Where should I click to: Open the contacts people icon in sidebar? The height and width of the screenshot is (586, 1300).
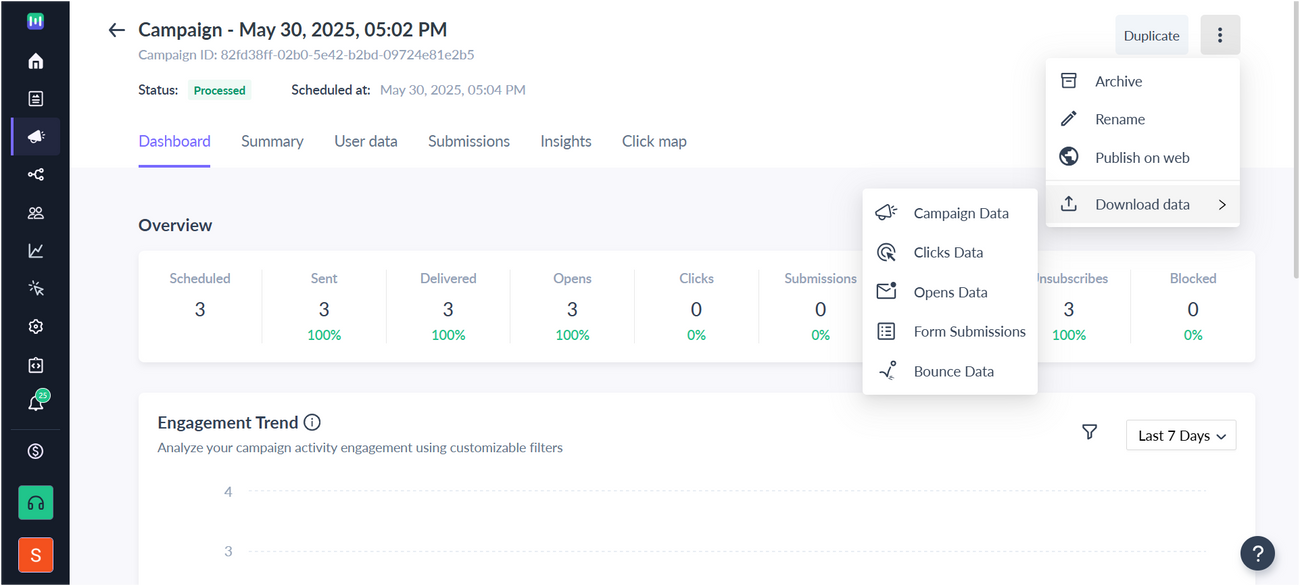coord(36,212)
